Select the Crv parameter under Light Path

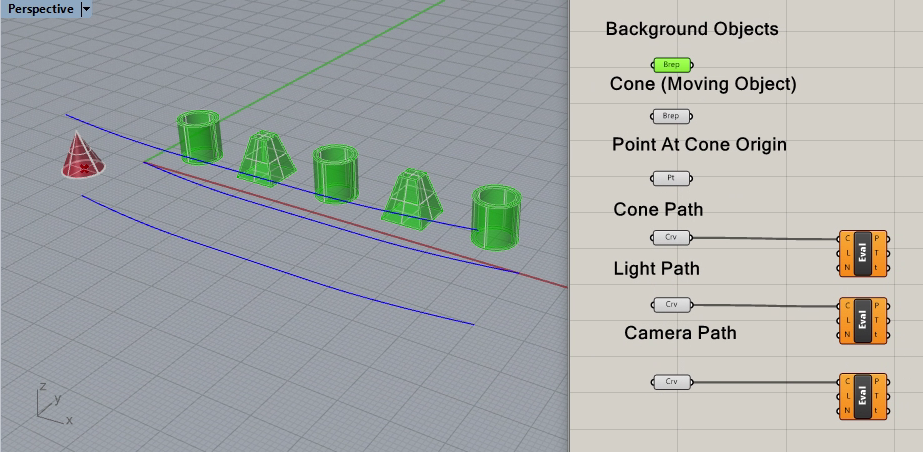671,304
